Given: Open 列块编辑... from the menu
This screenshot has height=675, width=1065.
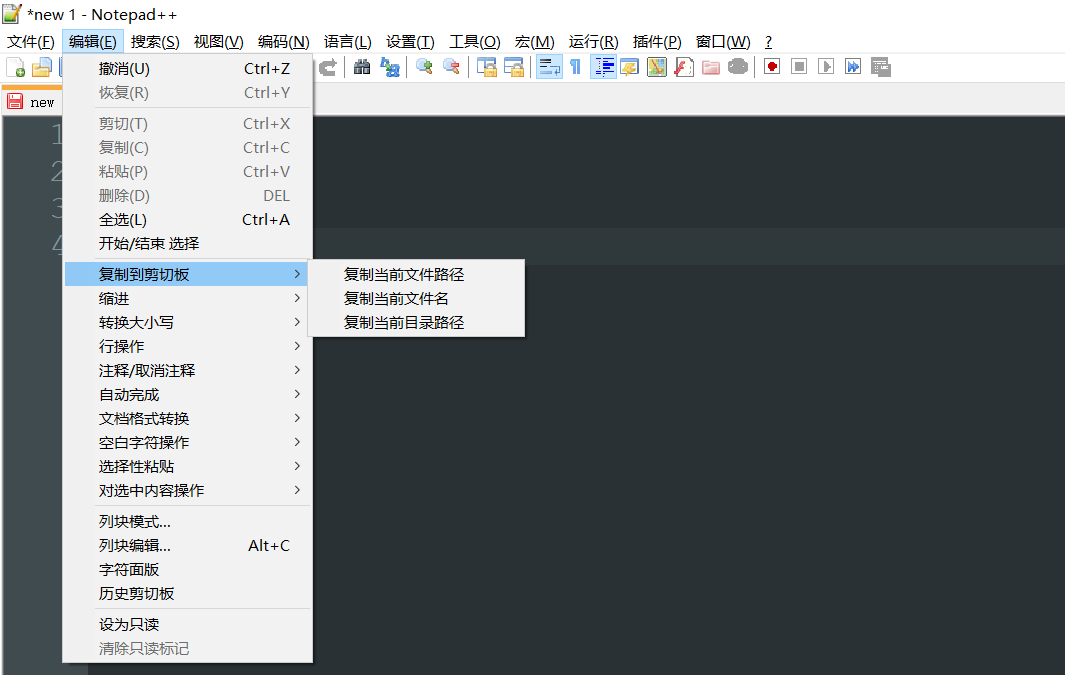Looking at the screenshot, I should pyautogui.click(x=187, y=545).
